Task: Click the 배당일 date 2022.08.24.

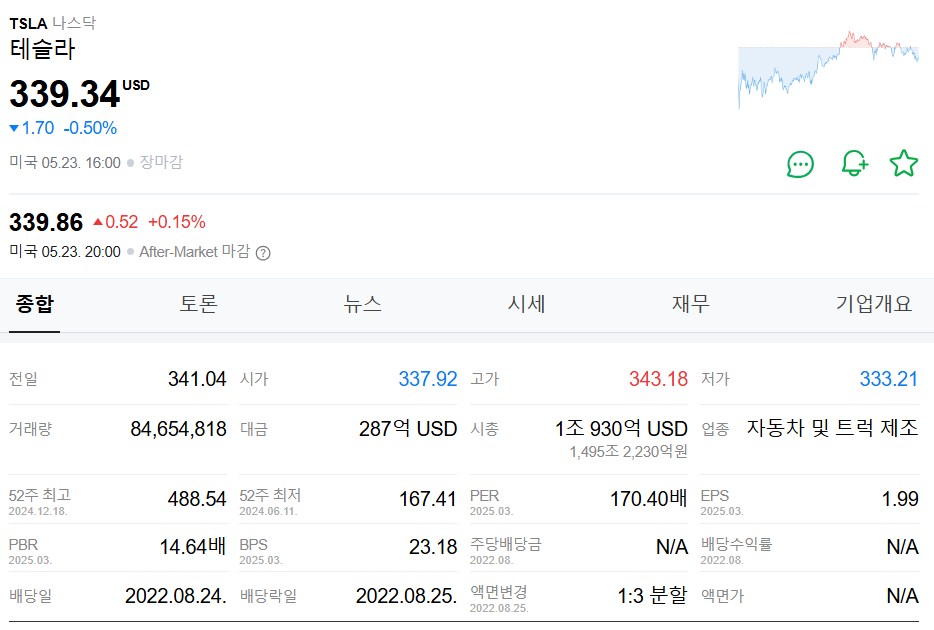Action: pos(176,595)
